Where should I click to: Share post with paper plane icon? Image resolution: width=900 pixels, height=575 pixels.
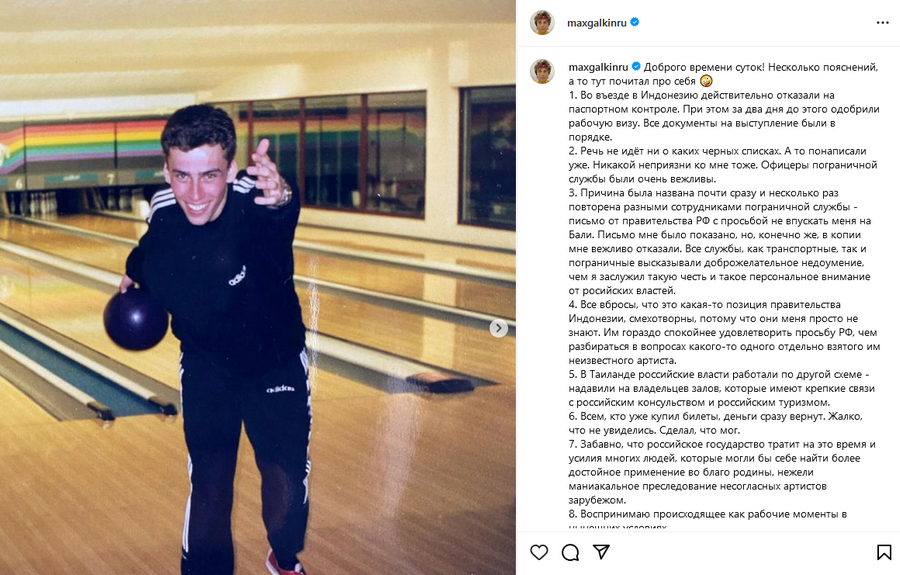tap(601, 552)
